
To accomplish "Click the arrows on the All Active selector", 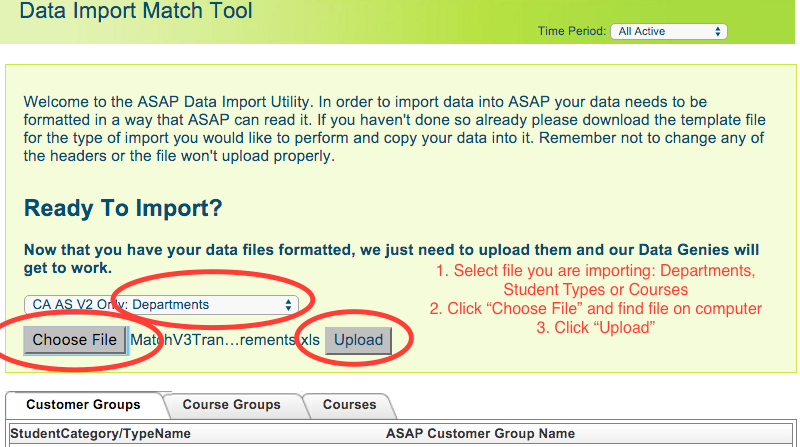I will (x=719, y=32).
